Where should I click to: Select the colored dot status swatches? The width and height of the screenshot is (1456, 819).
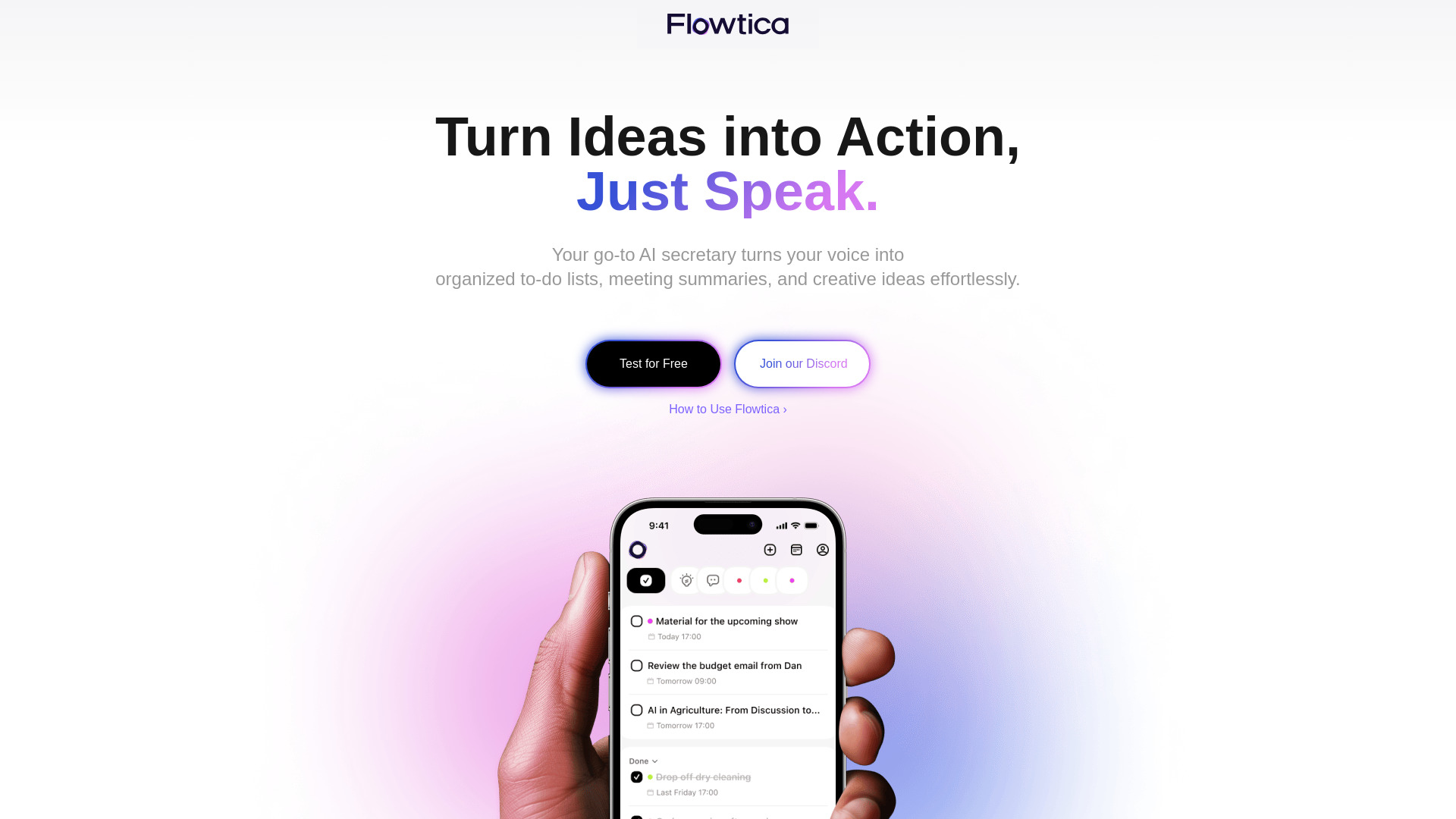coord(765,580)
